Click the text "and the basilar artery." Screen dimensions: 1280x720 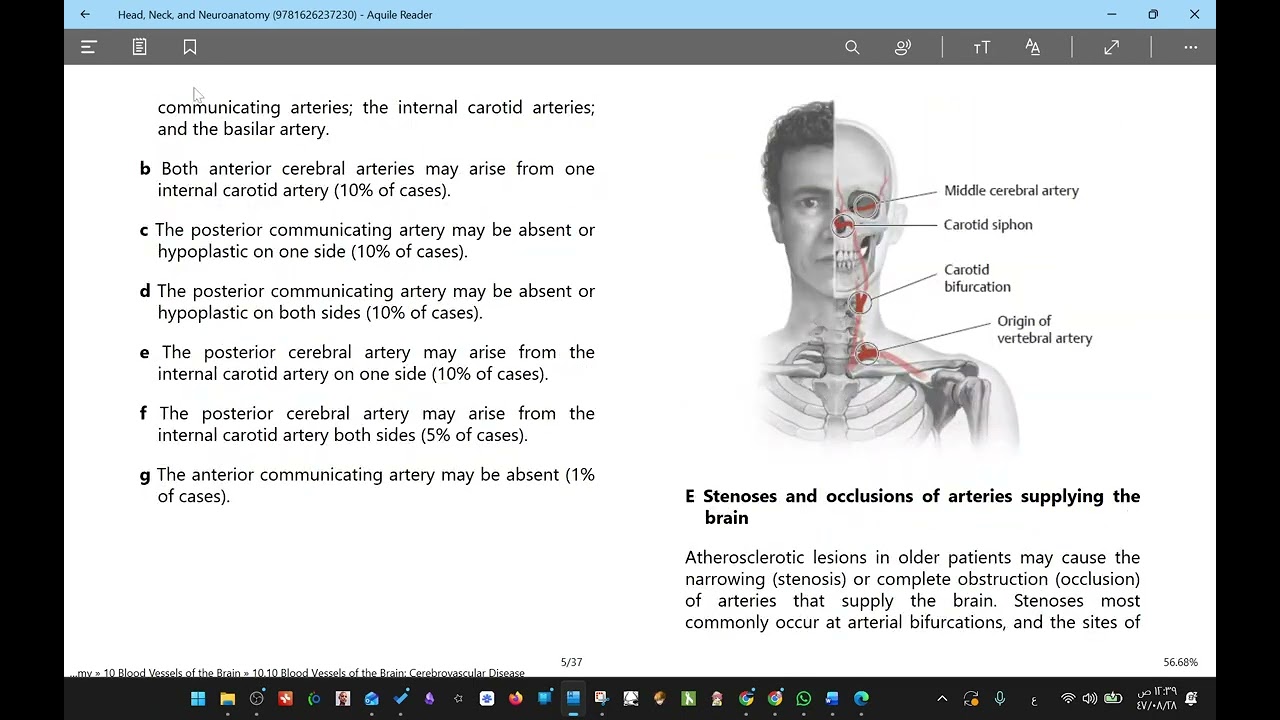(243, 129)
